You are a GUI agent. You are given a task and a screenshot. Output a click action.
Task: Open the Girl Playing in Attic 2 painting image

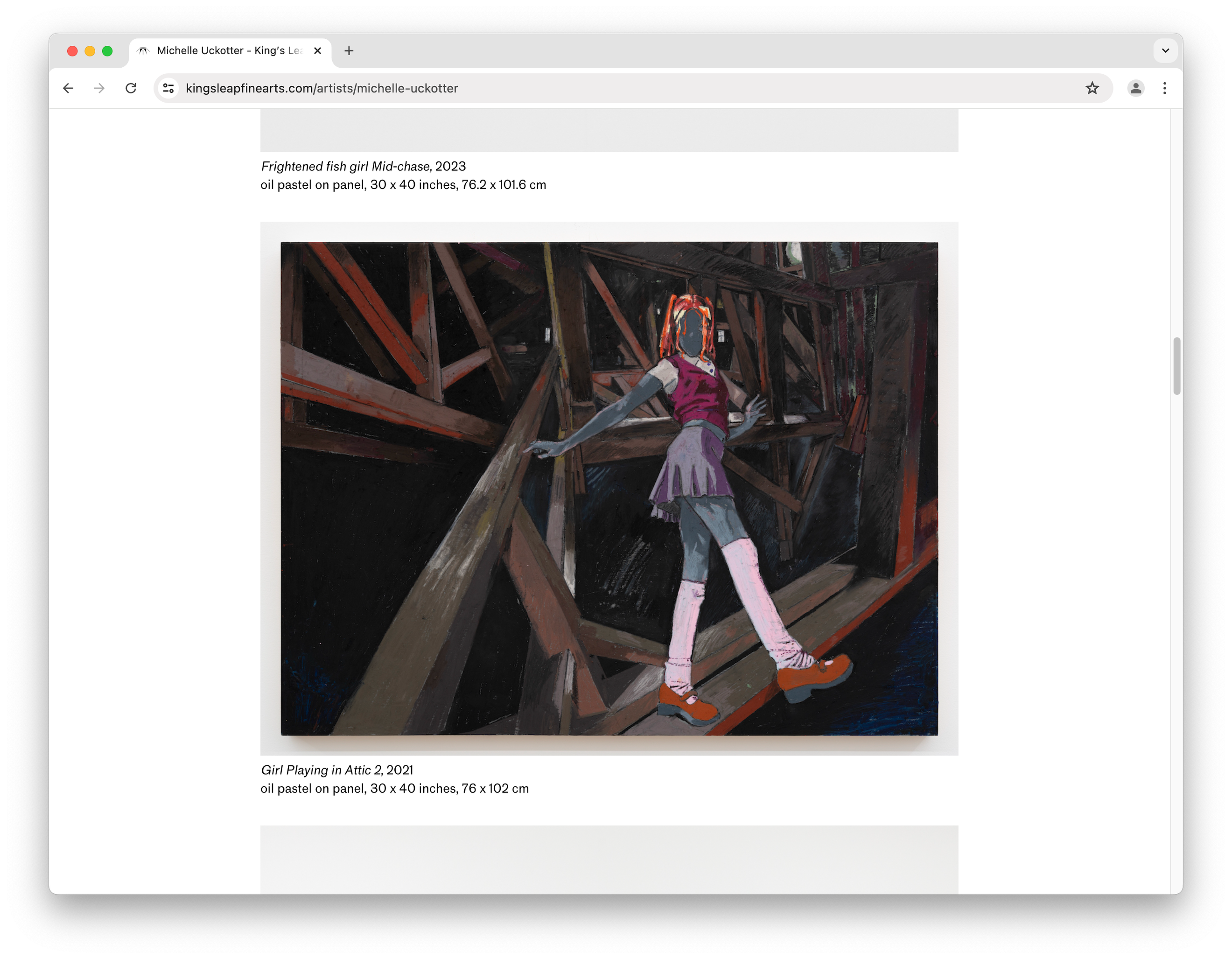click(609, 489)
